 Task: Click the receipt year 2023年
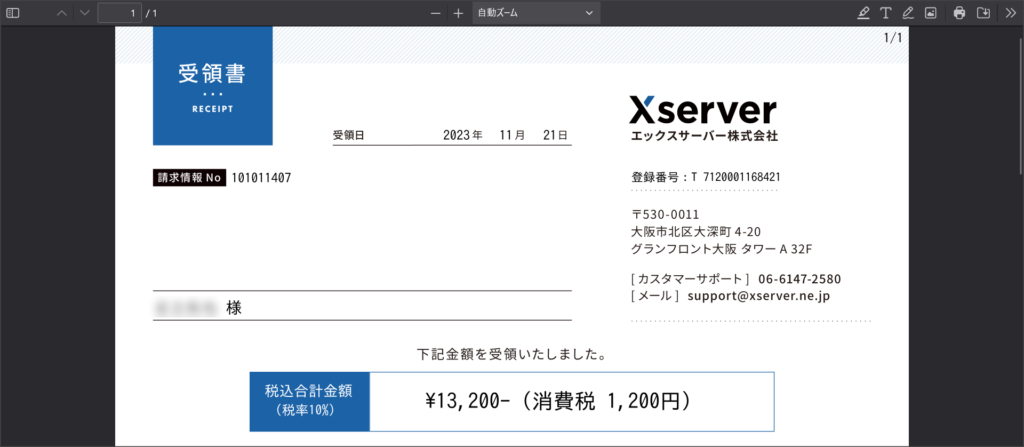pyautogui.click(x=463, y=136)
